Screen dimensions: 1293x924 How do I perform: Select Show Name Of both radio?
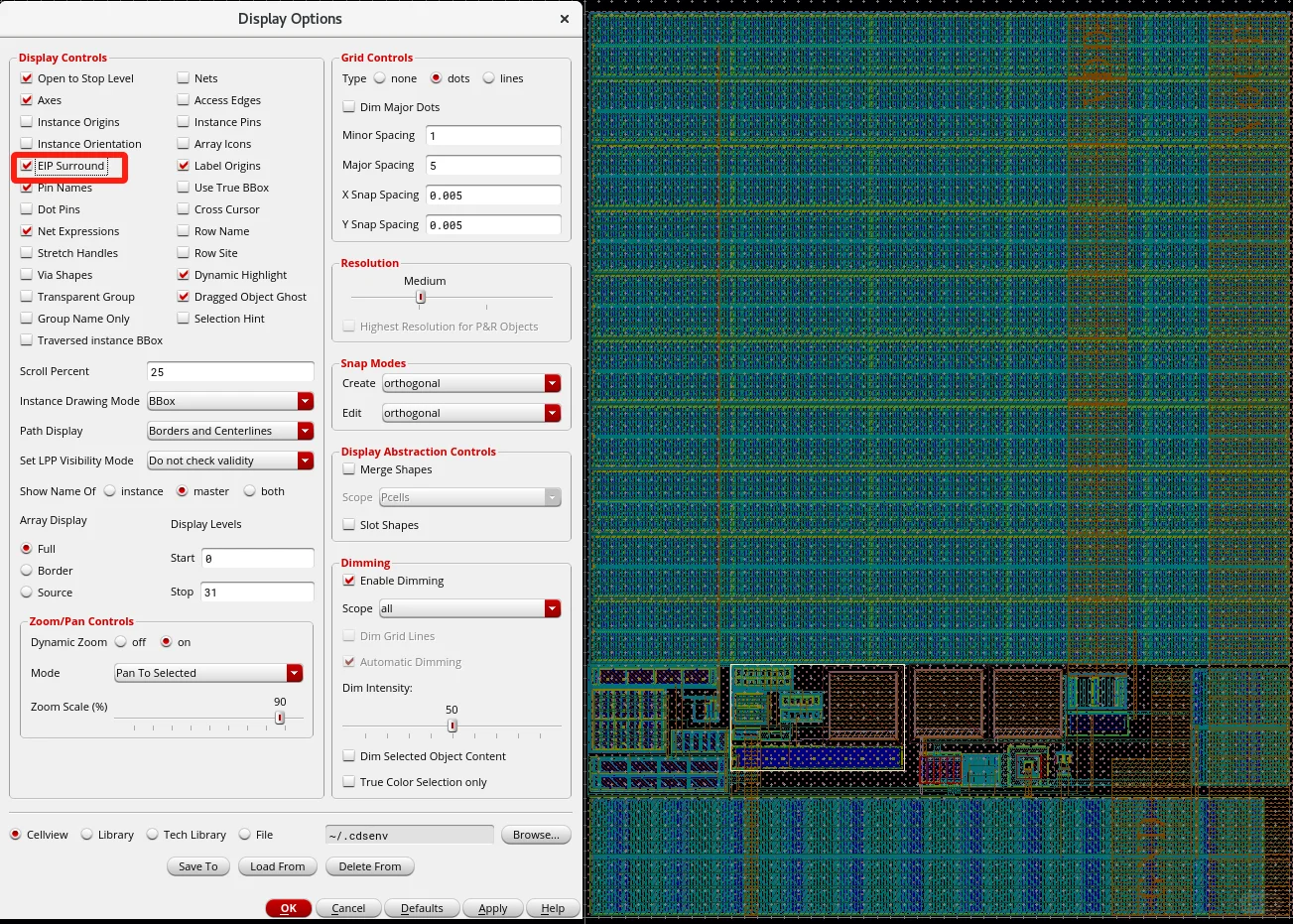pyautogui.click(x=250, y=491)
